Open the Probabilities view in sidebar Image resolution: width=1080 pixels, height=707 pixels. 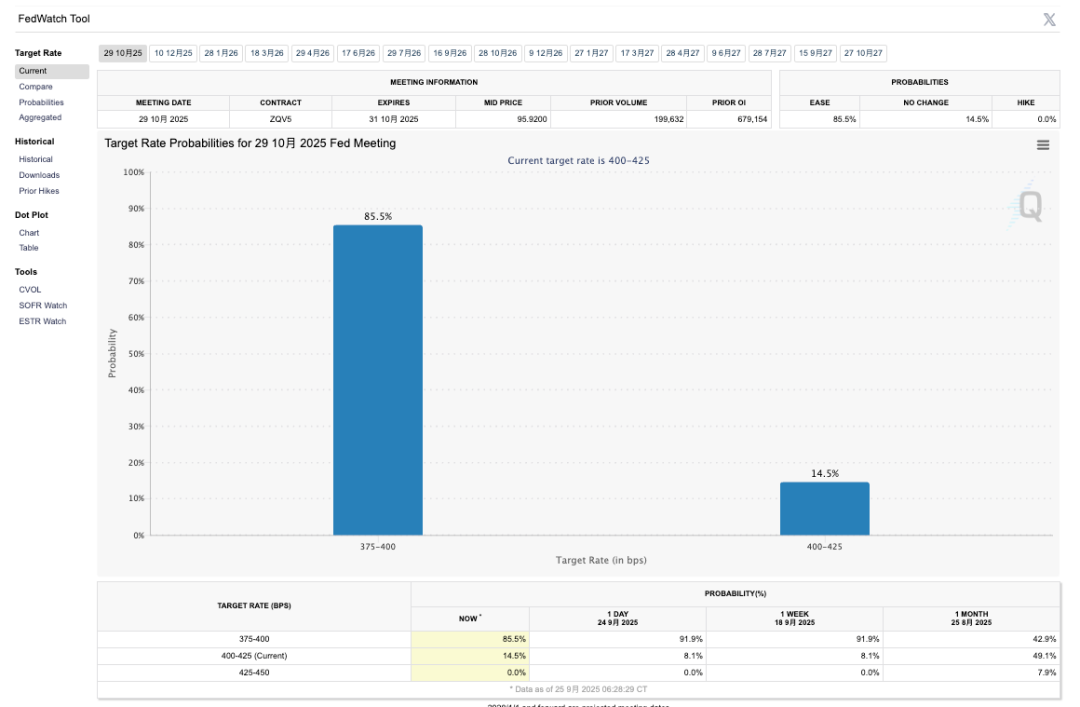coord(41,103)
